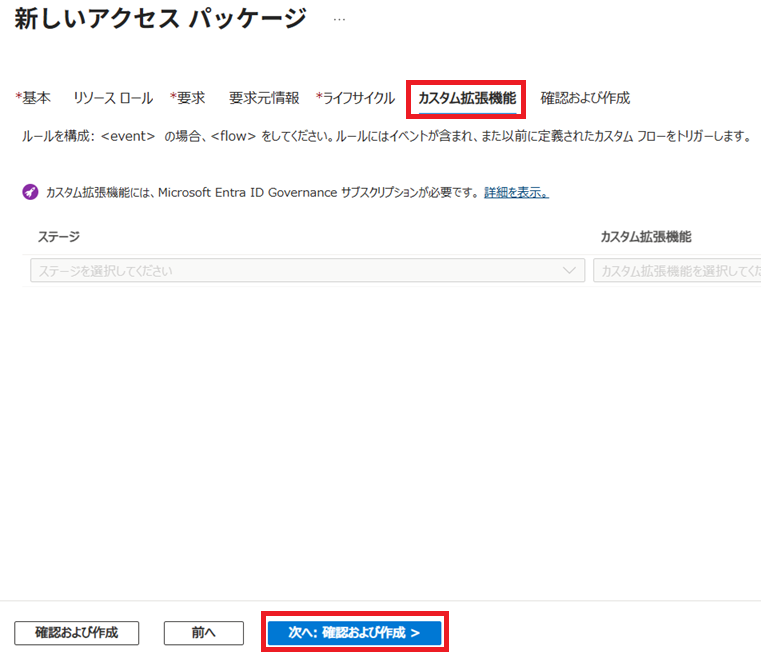Click the 前へ button
Image resolution: width=761 pixels, height=655 pixels.
204,632
